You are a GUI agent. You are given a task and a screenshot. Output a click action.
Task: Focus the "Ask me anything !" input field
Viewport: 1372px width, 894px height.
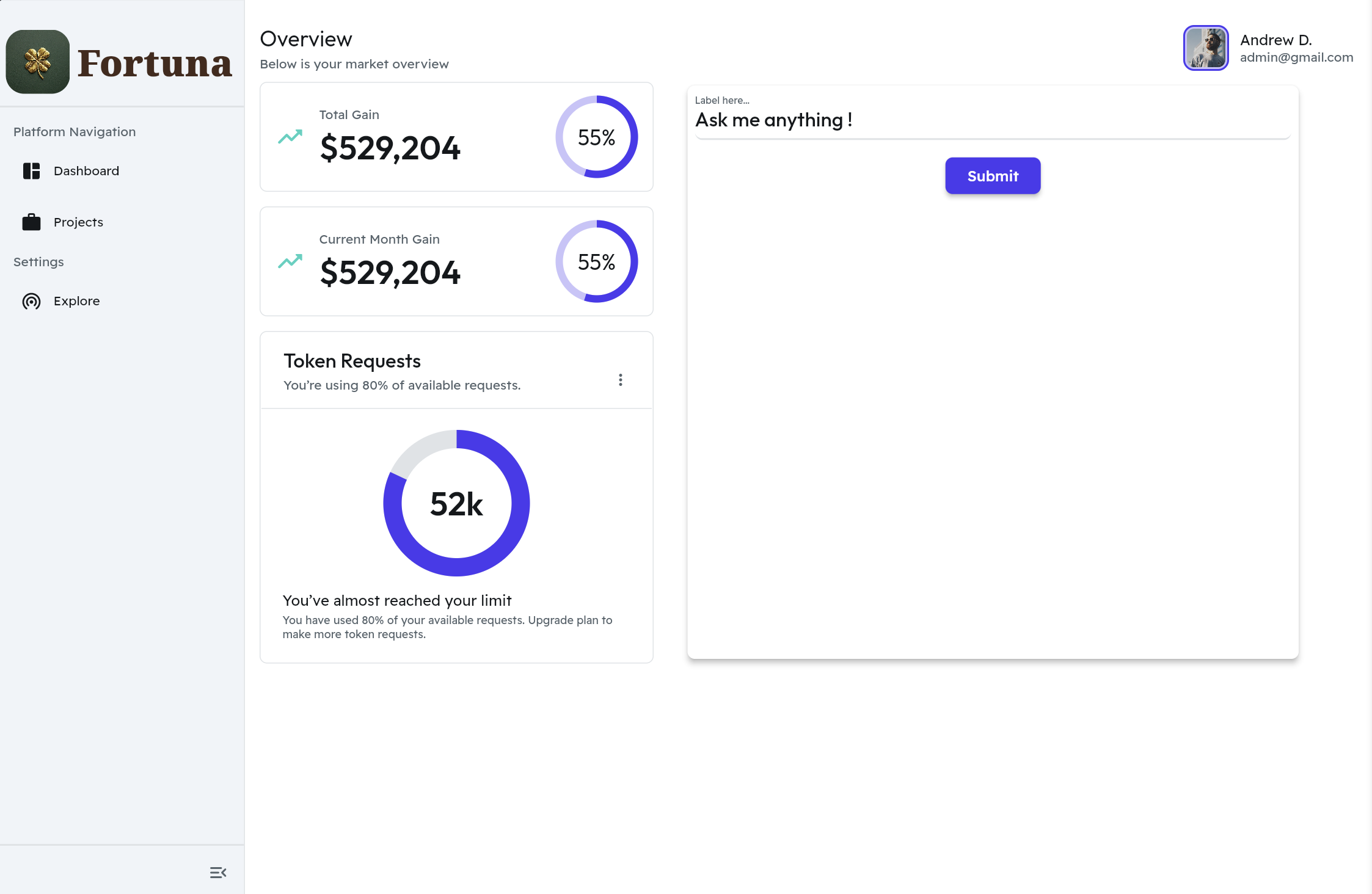tap(992, 120)
